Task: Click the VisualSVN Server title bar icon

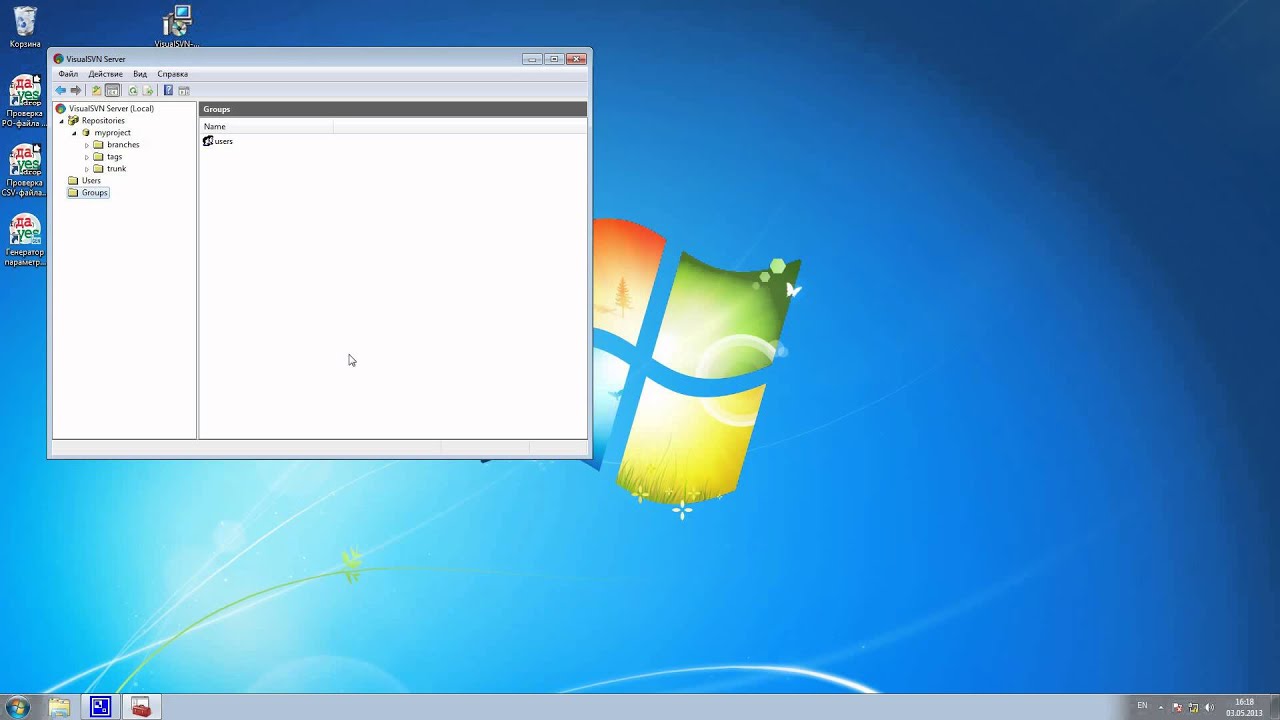Action: click(58, 59)
